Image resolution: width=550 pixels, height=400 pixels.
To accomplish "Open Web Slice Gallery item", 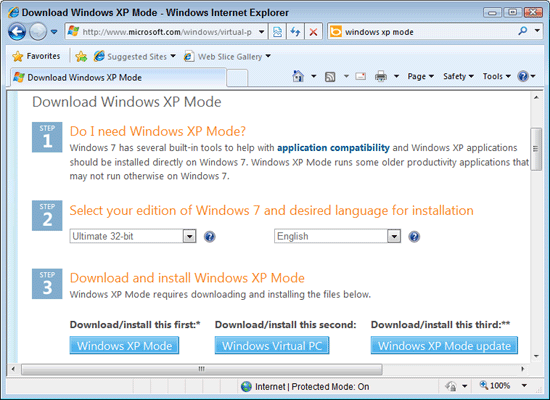I will click(x=227, y=56).
